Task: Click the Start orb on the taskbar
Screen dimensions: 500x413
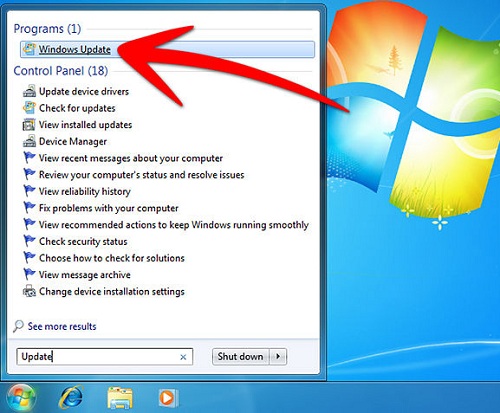Action: 21,398
